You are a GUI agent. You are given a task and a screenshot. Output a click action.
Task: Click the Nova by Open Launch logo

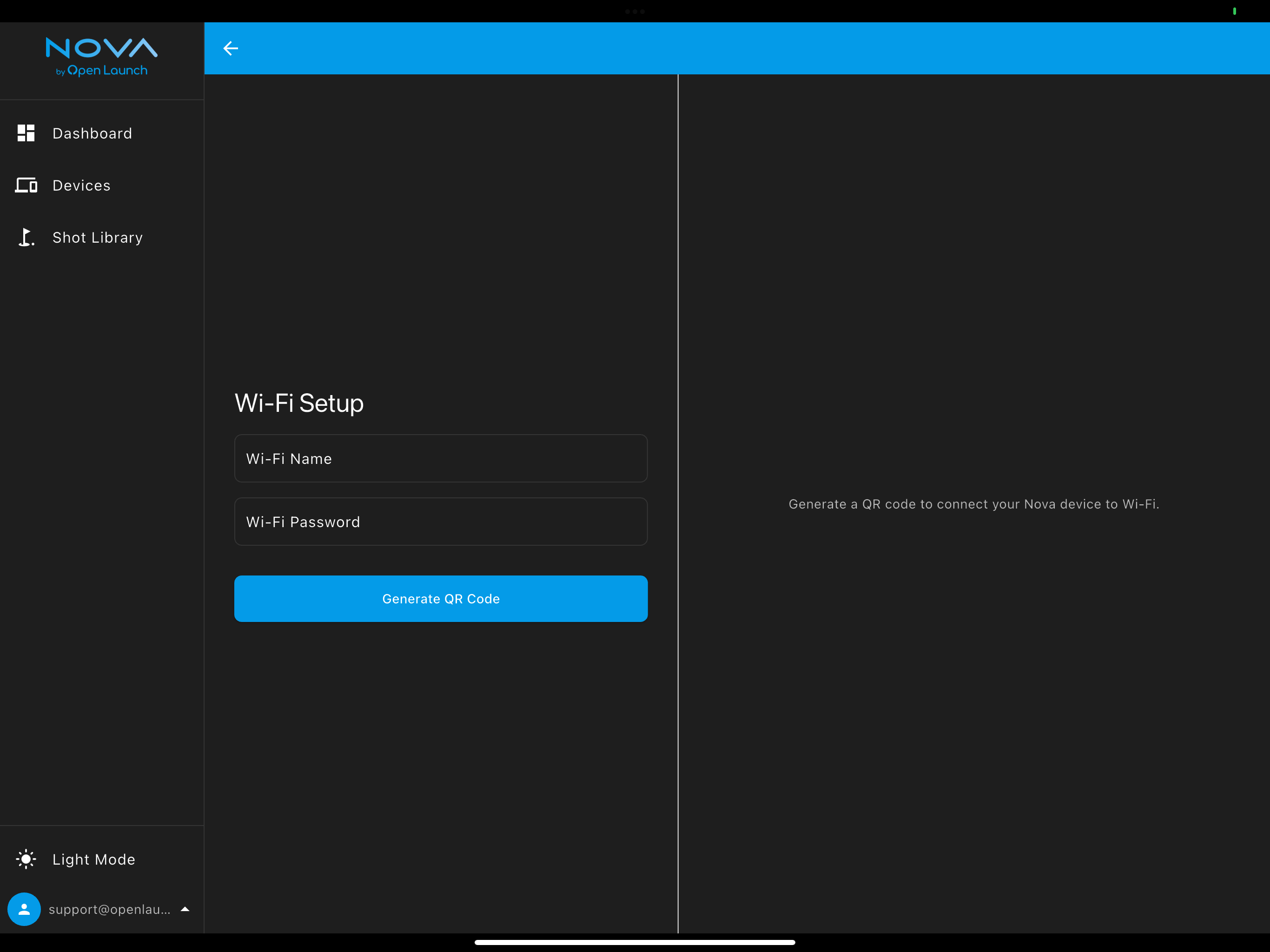point(102,58)
